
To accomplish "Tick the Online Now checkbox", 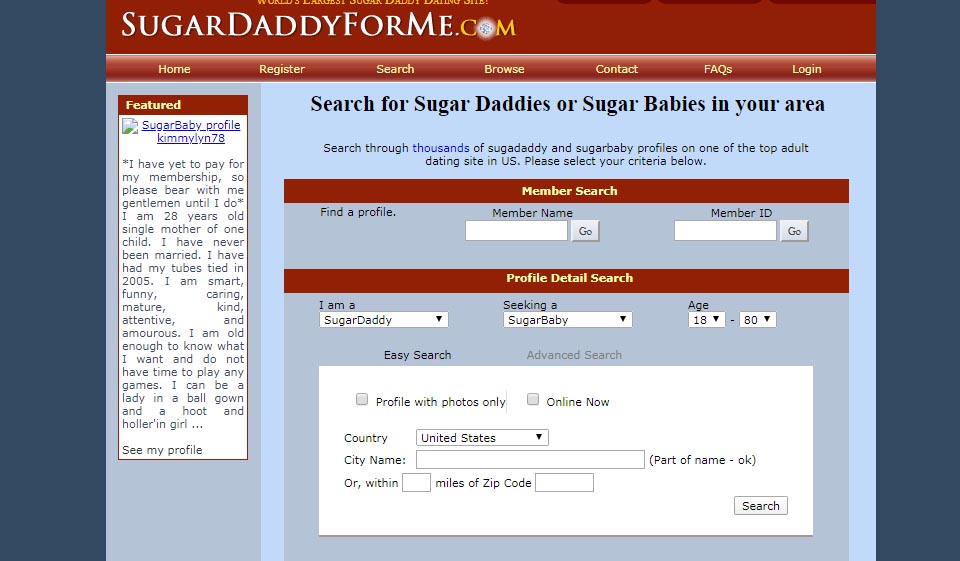I will [x=533, y=400].
